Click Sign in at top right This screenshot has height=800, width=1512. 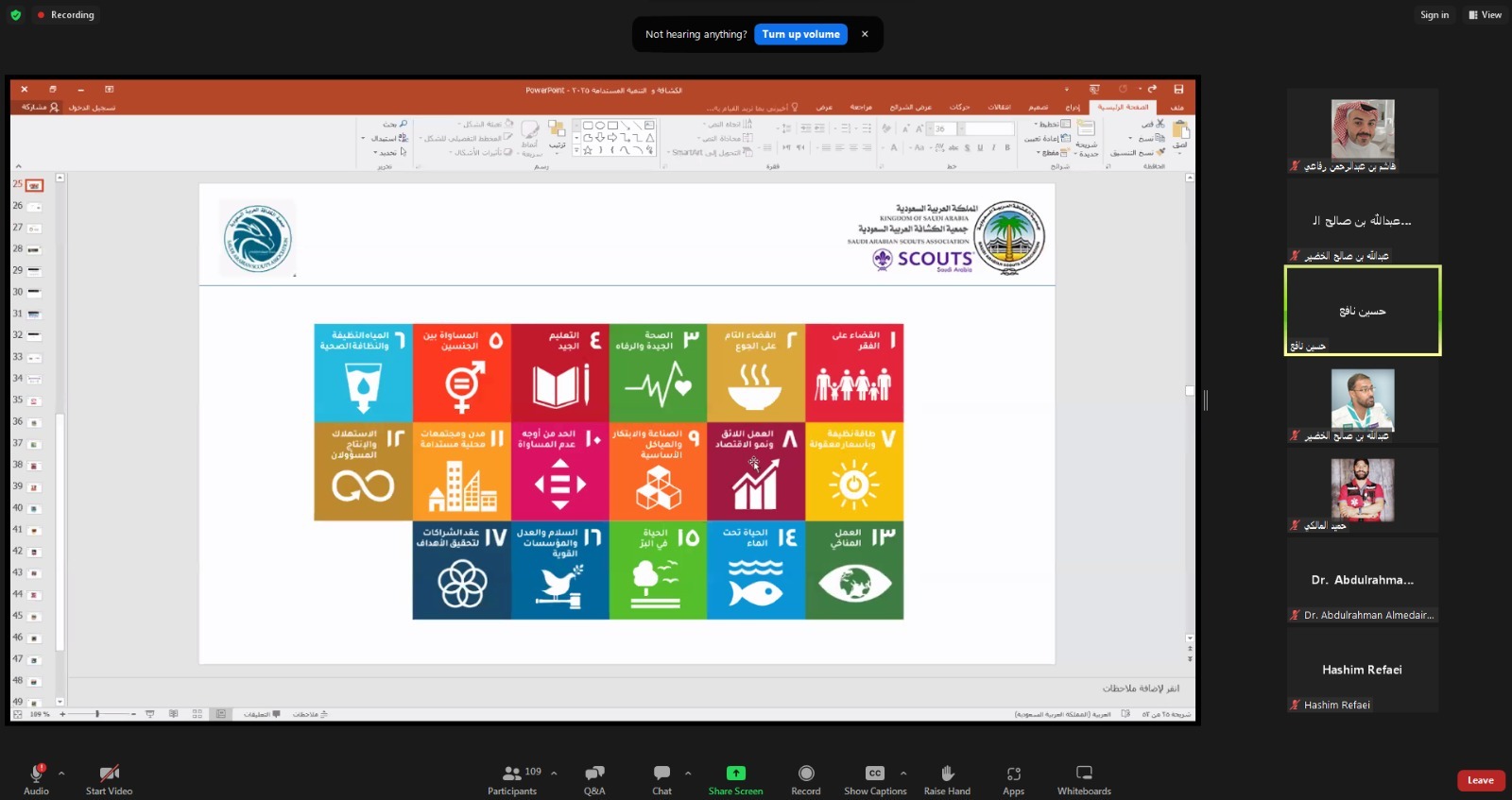point(1434,15)
